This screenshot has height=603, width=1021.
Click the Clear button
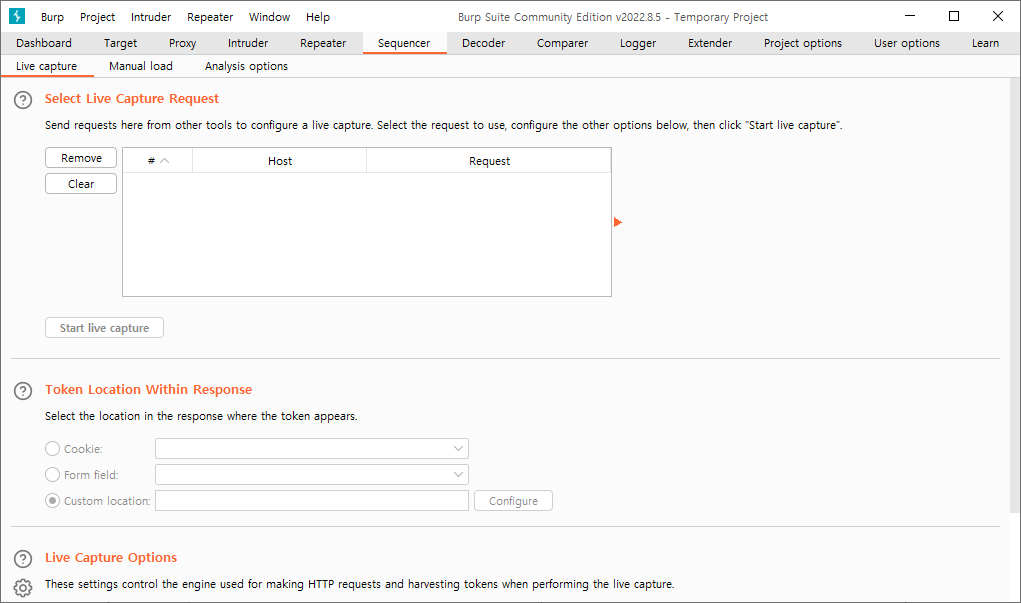(x=81, y=184)
